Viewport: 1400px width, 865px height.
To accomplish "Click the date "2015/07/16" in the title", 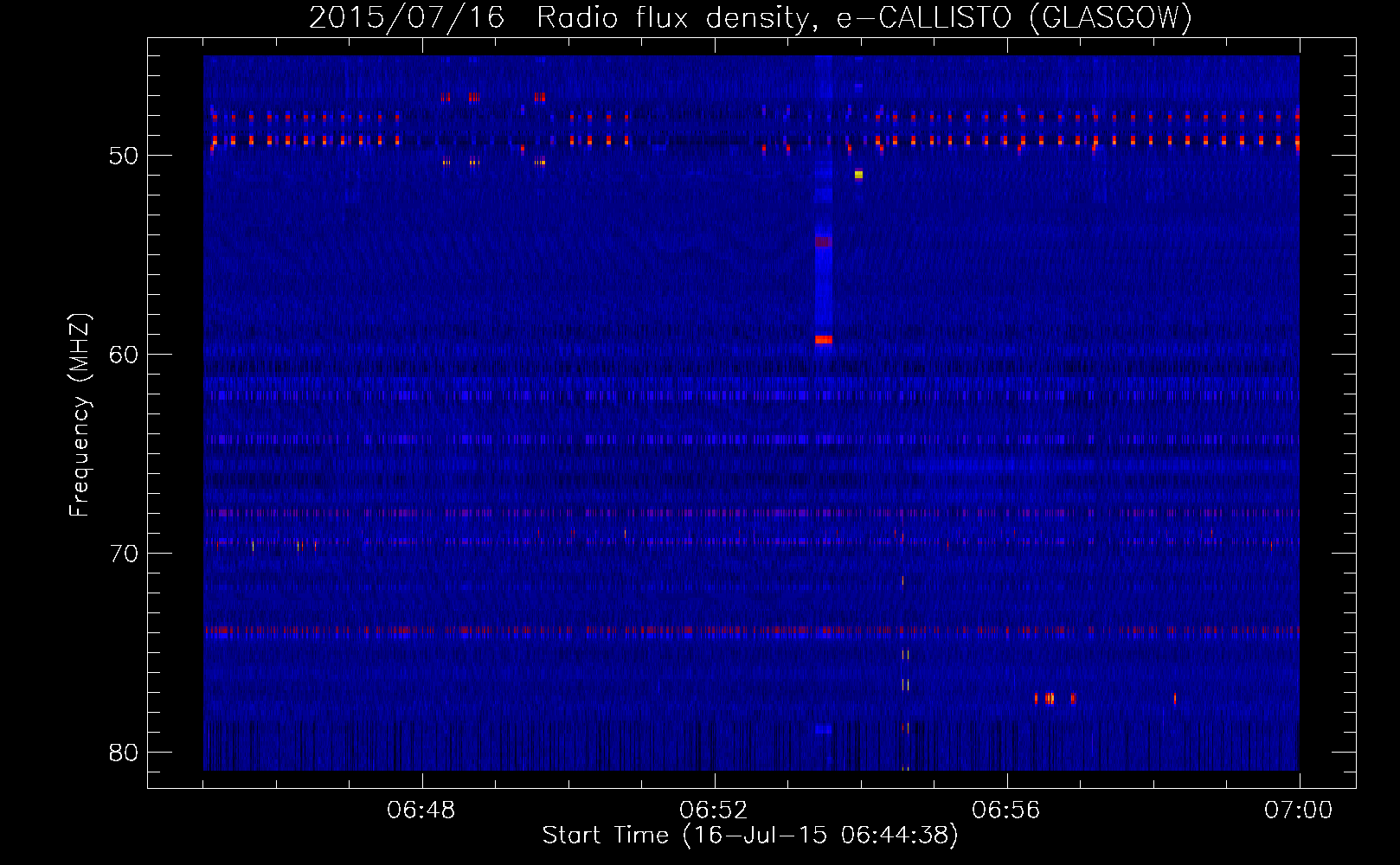I will (x=407, y=17).
